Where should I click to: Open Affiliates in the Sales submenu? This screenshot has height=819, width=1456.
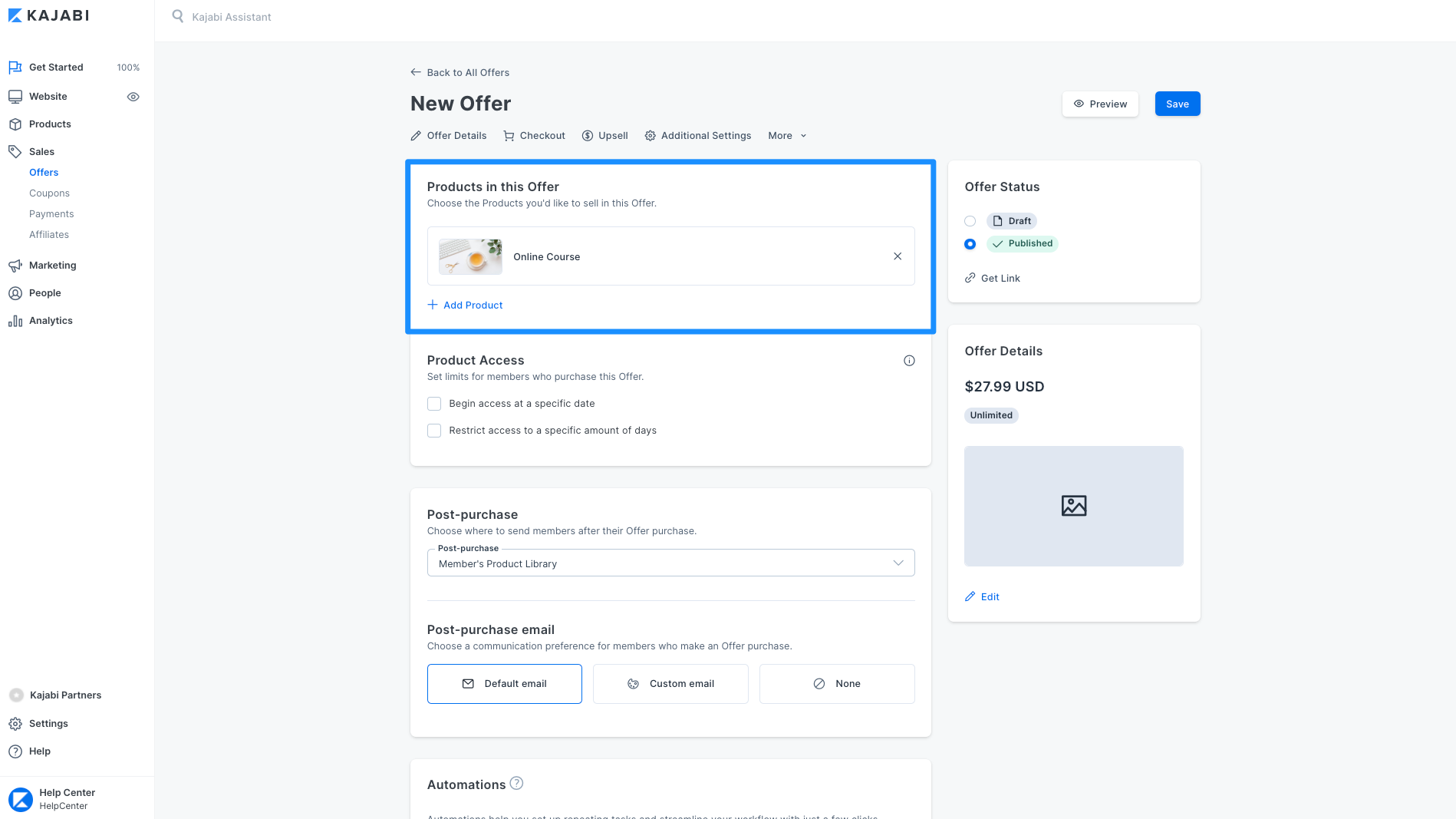(x=49, y=235)
